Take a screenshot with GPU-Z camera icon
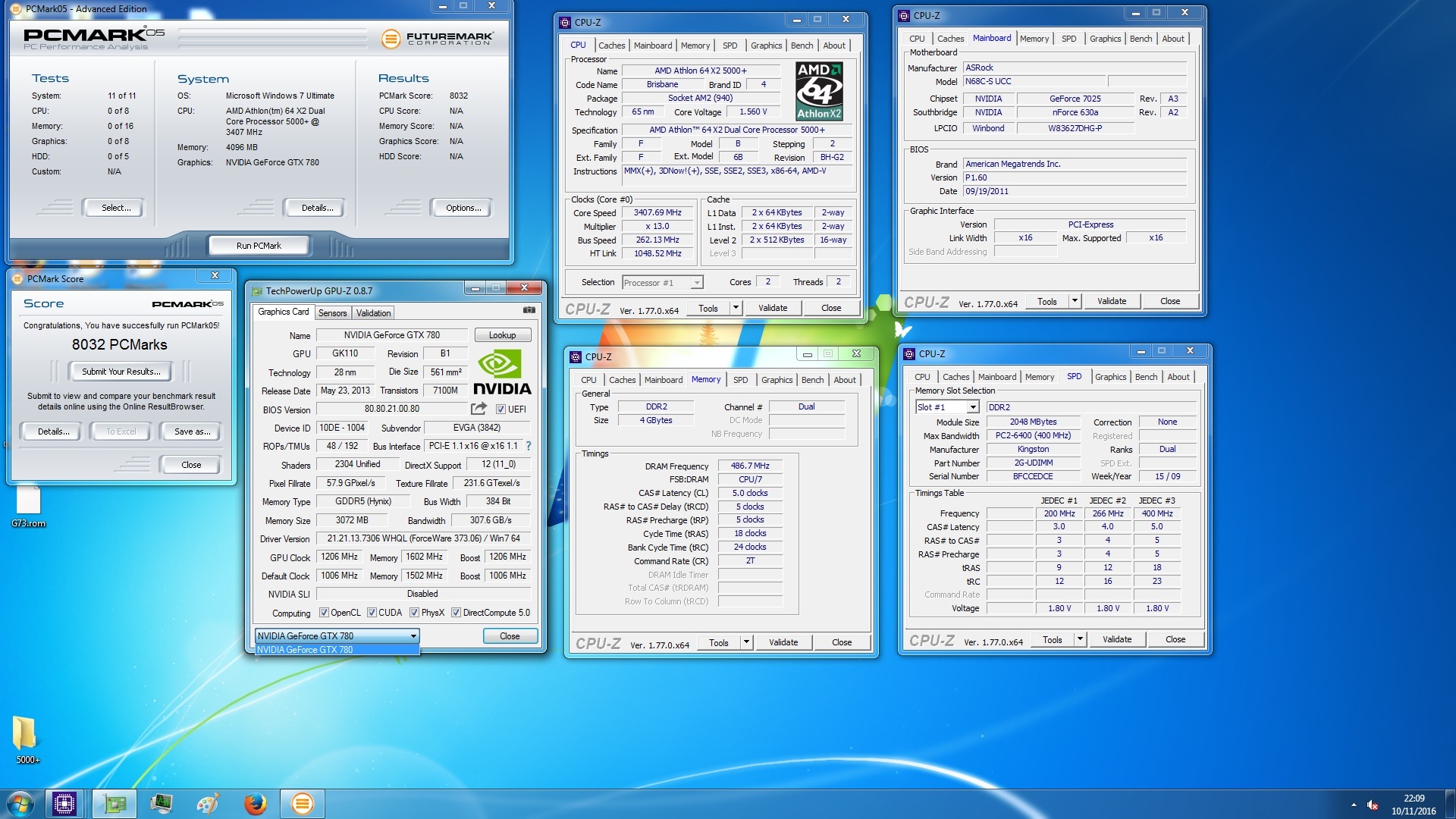Image resolution: width=1456 pixels, height=819 pixels. tap(529, 310)
